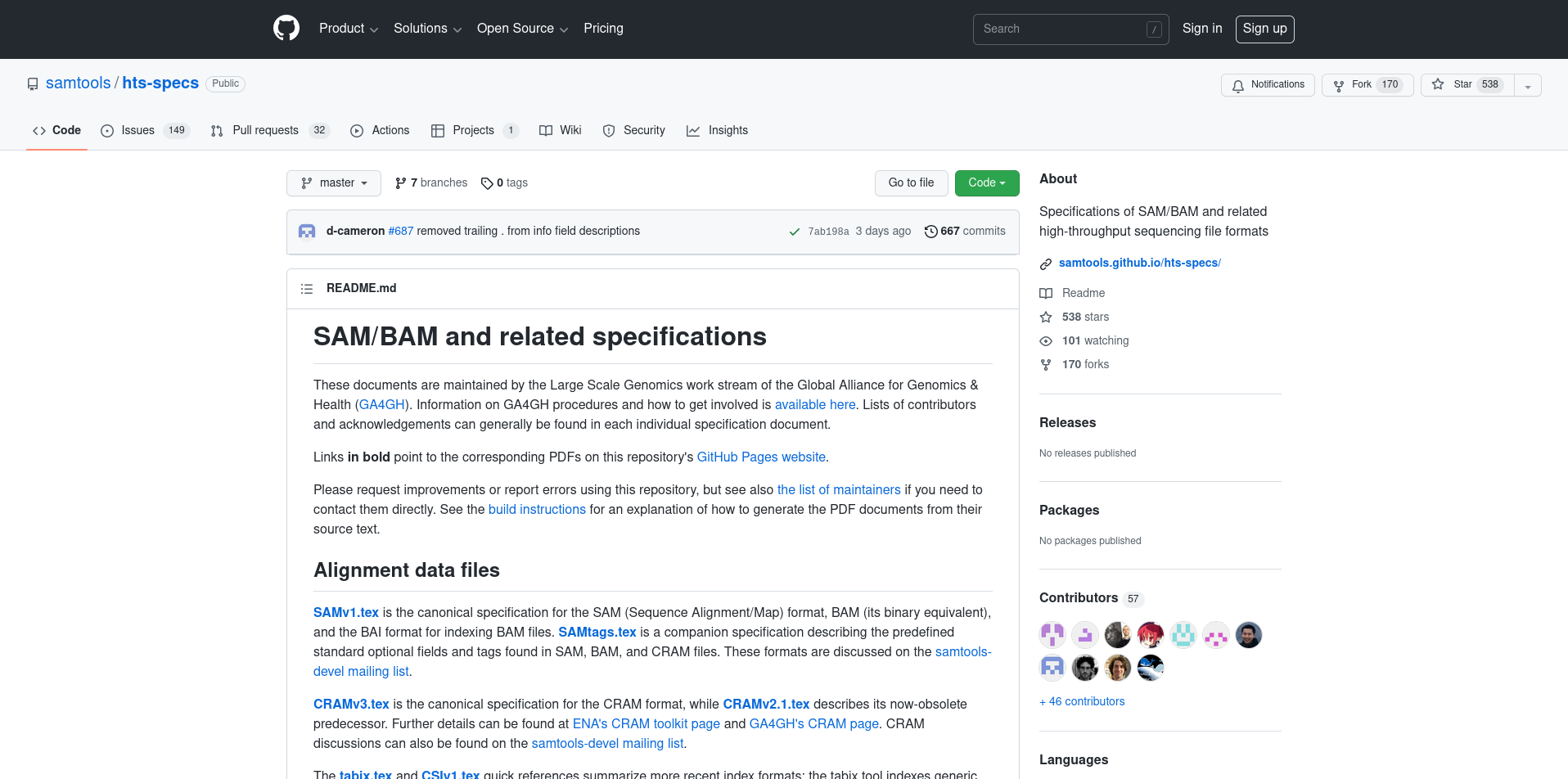Open the samtools.github.io/hts-specs link
This screenshot has height=779, width=1568.
tap(1139, 263)
